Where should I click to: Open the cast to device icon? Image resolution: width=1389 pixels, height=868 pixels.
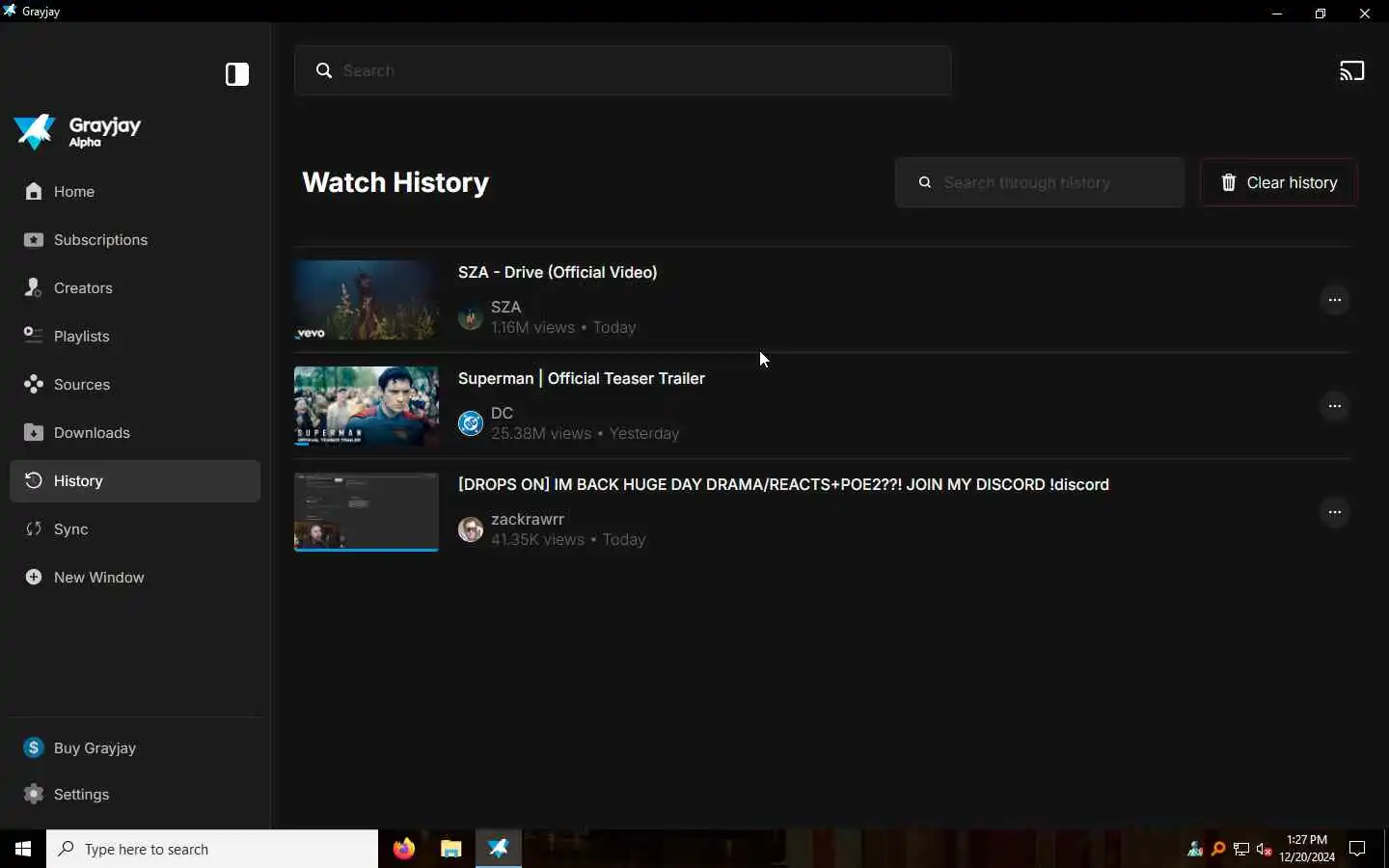[1351, 70]
